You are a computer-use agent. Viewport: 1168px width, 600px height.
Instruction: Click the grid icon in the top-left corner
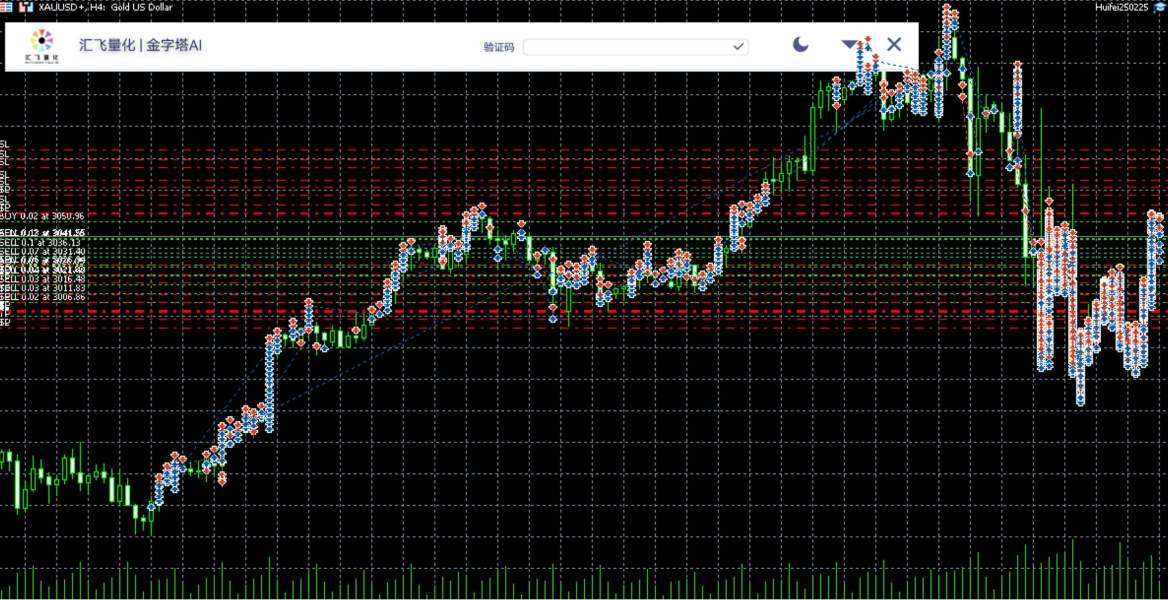(x=6, y=7)
